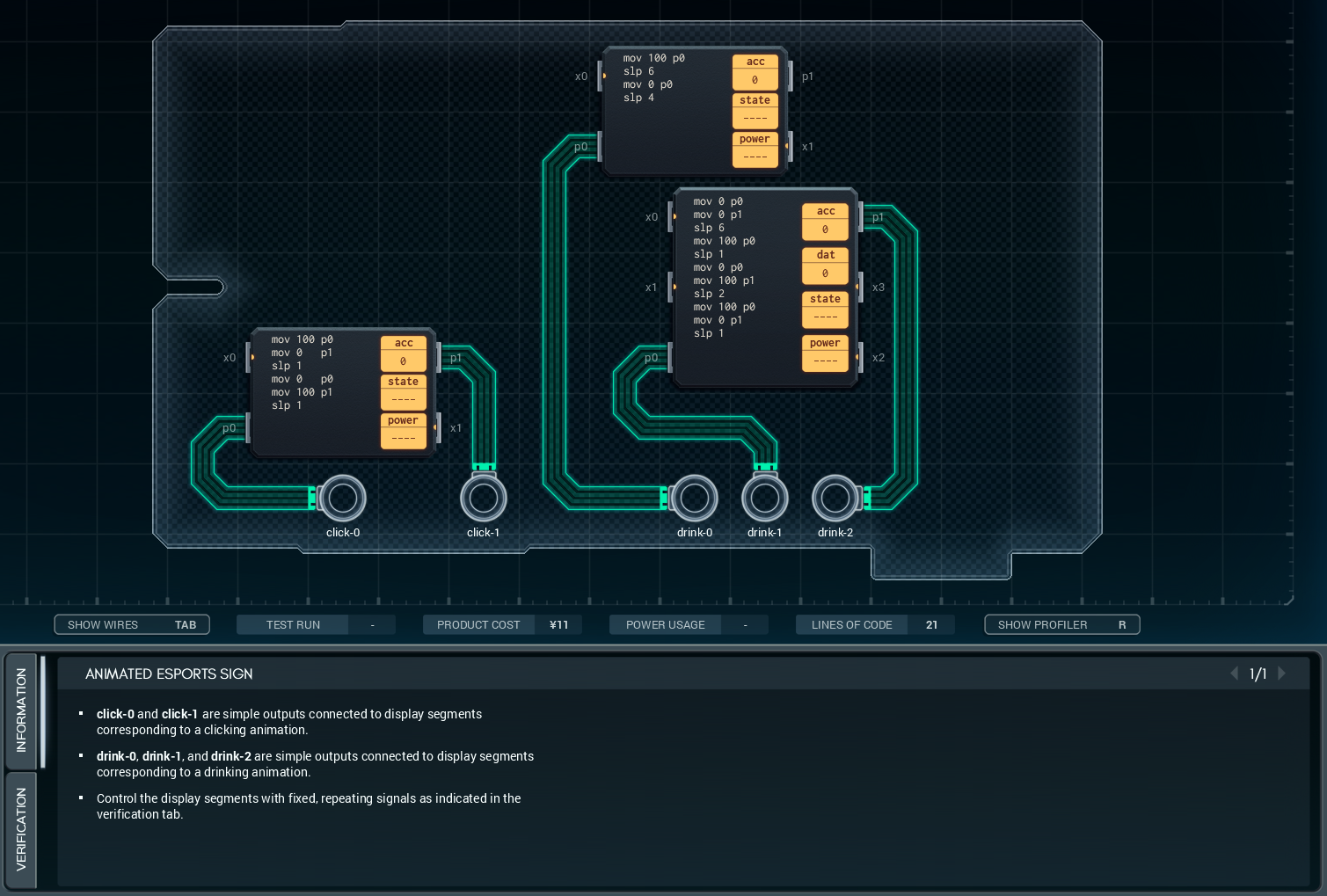Click the 'slp 6' line in the top microcontroller
Viewport: 1327px width, 896px height.
pos(638,71)
